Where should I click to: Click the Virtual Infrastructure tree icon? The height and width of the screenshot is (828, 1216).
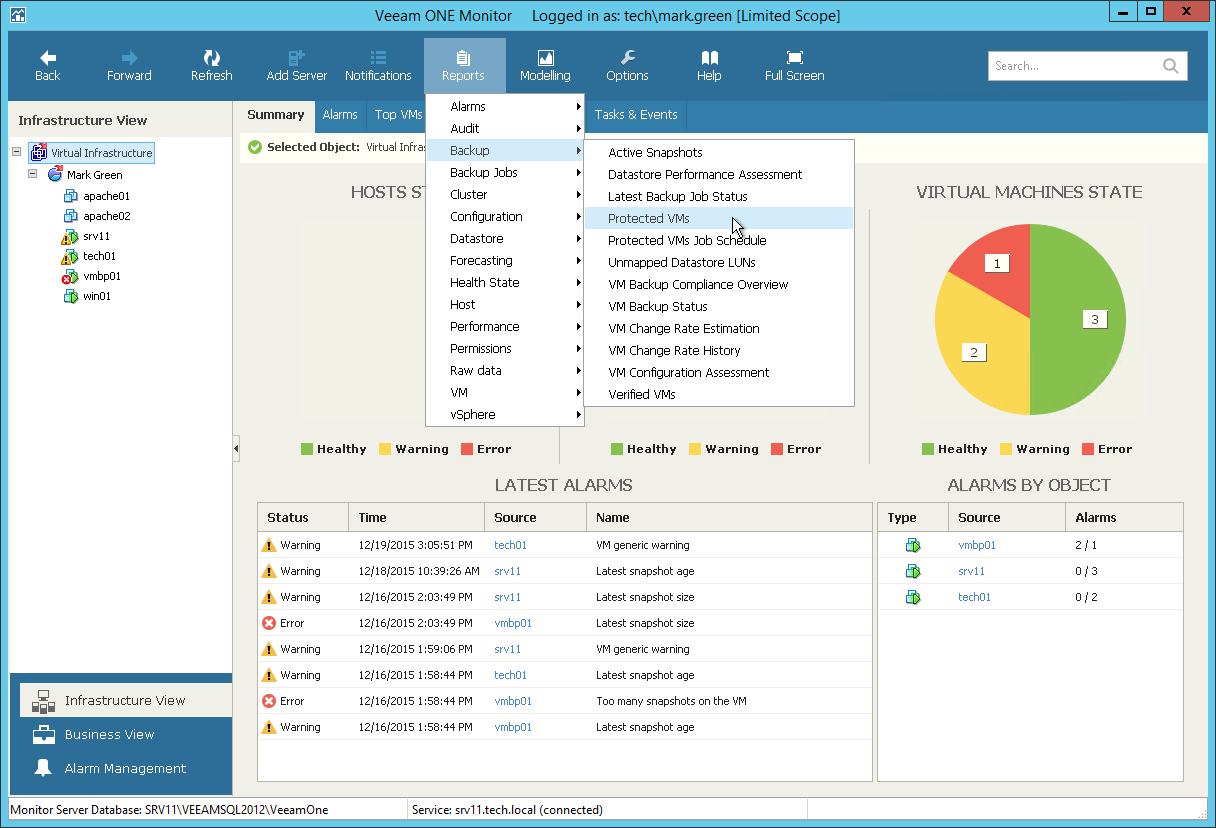(x=39, y=153)
